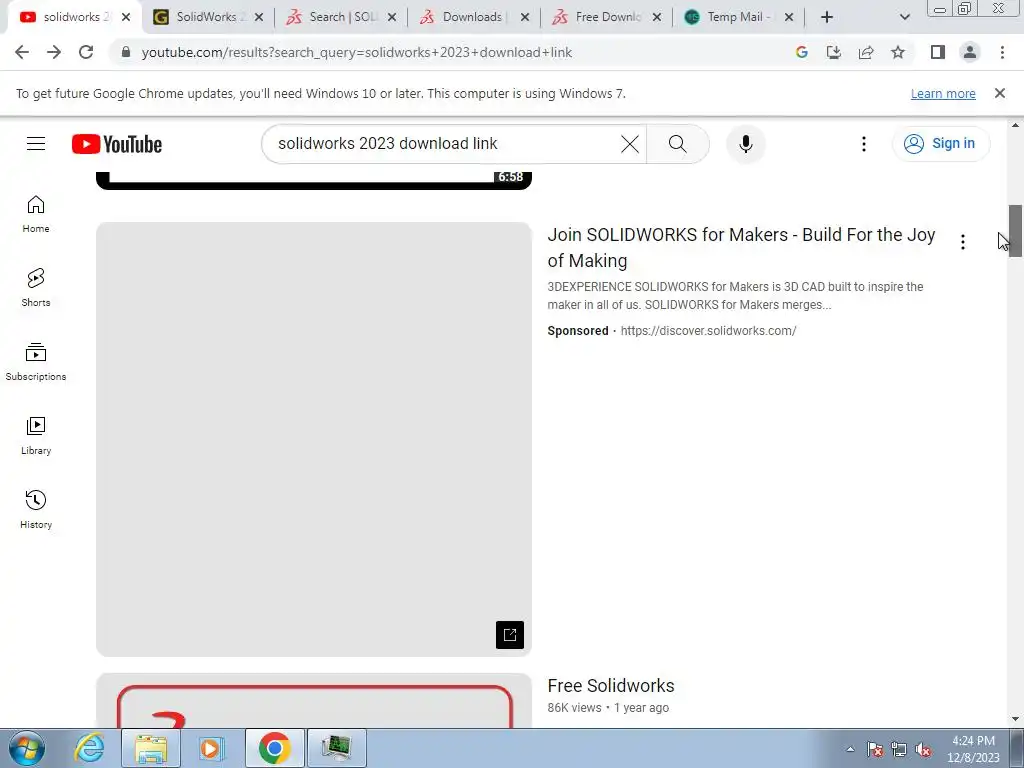Click the external link icon on ad thumbnail
Image resolution: width=1024 pixels, height=768 pixels.
tap(509, 635)
